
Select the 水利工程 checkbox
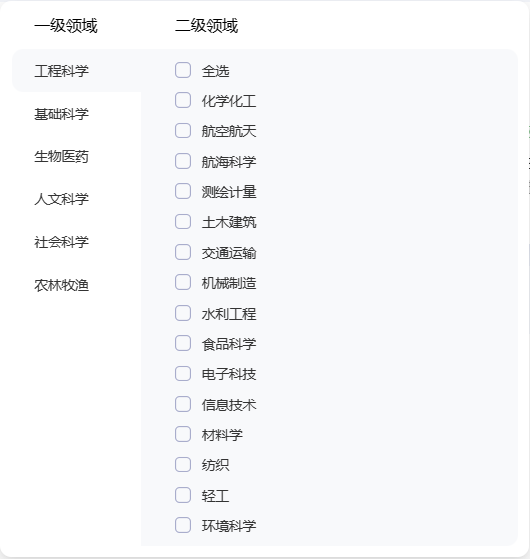pyautogui.click(x=183, y=313)
